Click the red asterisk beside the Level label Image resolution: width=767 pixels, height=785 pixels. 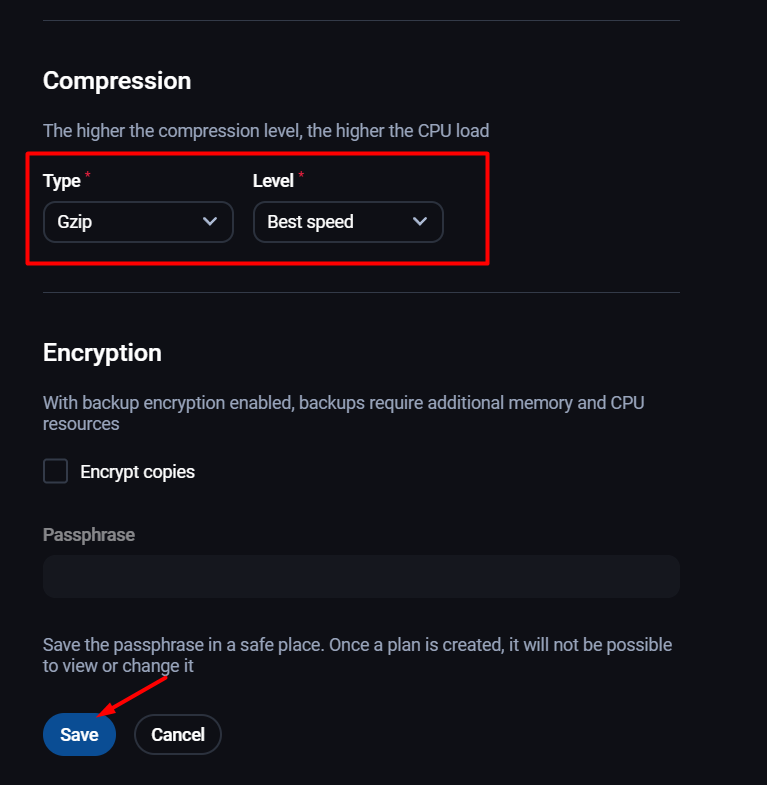301,176
